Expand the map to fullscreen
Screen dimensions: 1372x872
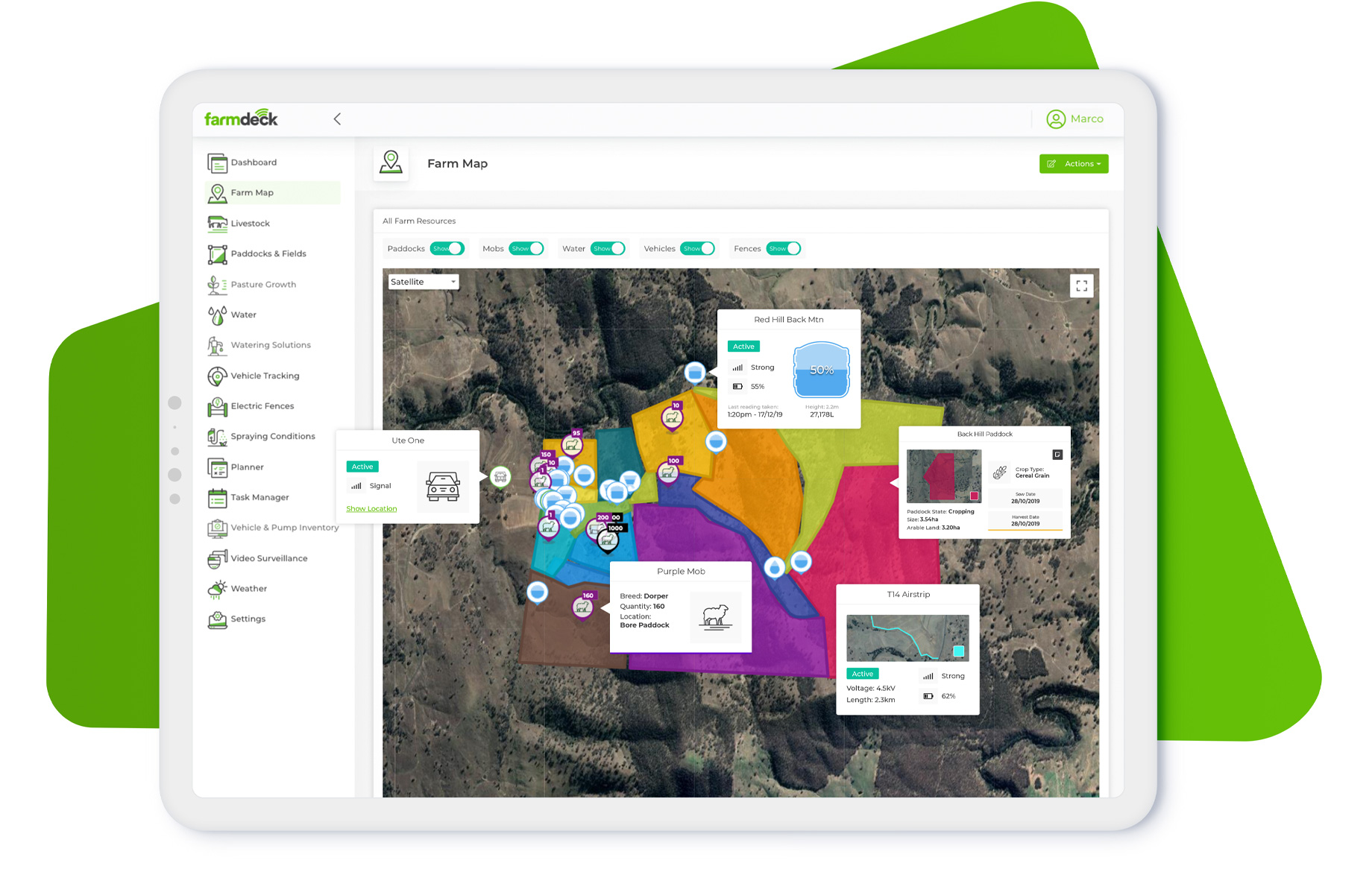pyautogui.click(x=1081, y=285)
